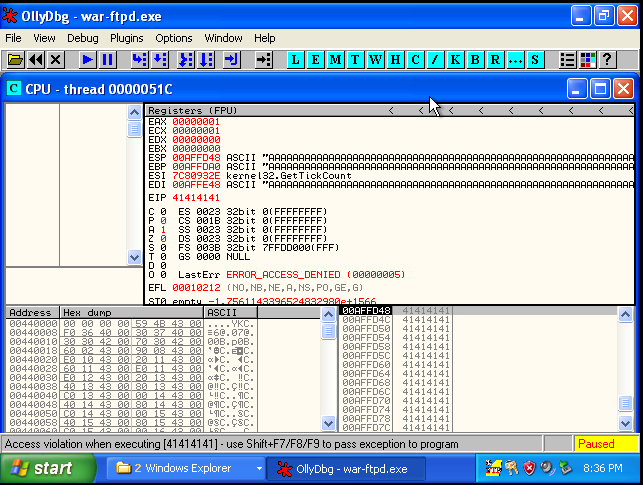Image resolution: width=643 pixels, height=485 pixels.
Task: Show Source with S button
Action: pyautogui.click(x=535, y=60)
